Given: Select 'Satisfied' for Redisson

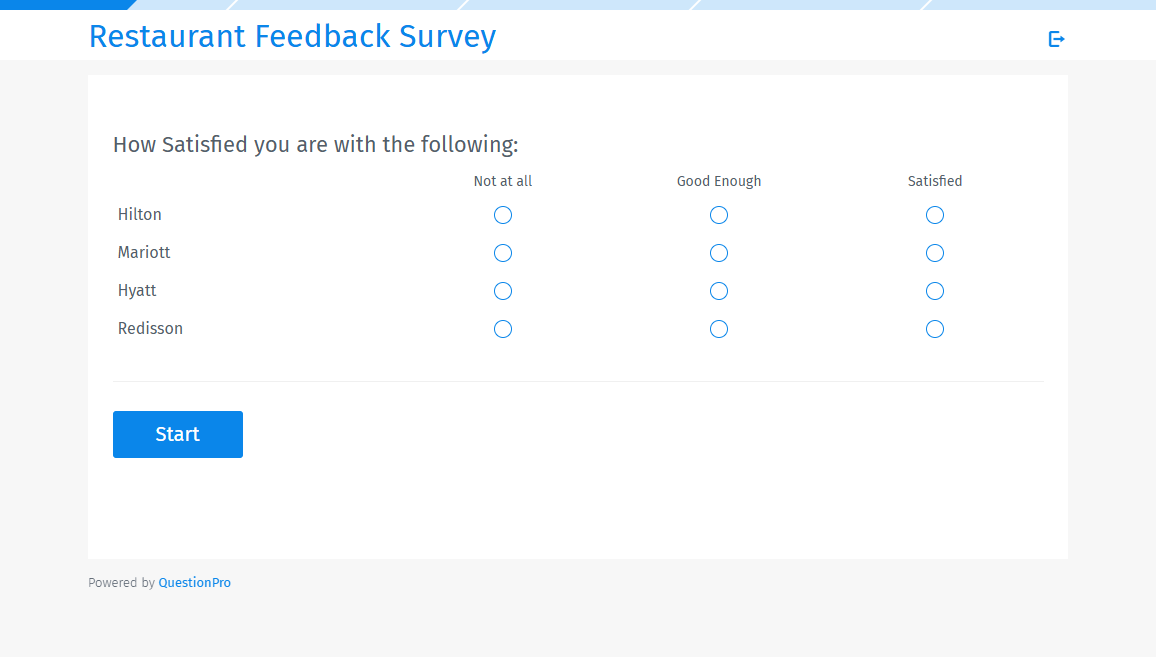Looking at the screenshot, I should (x=934, y=329).
